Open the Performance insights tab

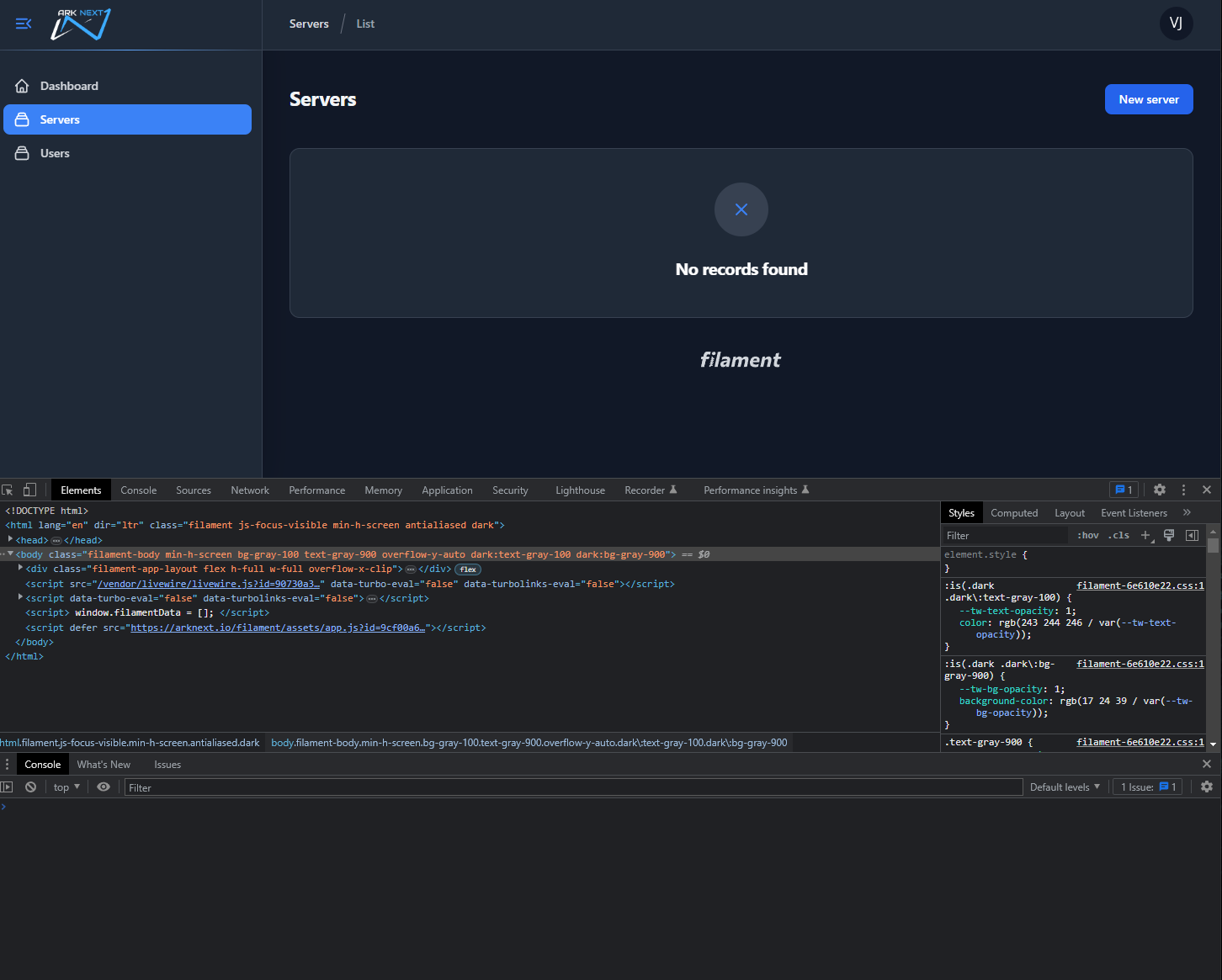(x=756, y=490)
